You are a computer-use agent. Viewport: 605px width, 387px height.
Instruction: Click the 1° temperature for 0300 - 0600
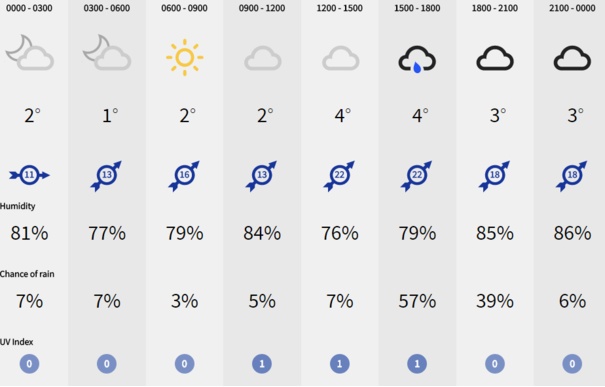click(110, 115)
